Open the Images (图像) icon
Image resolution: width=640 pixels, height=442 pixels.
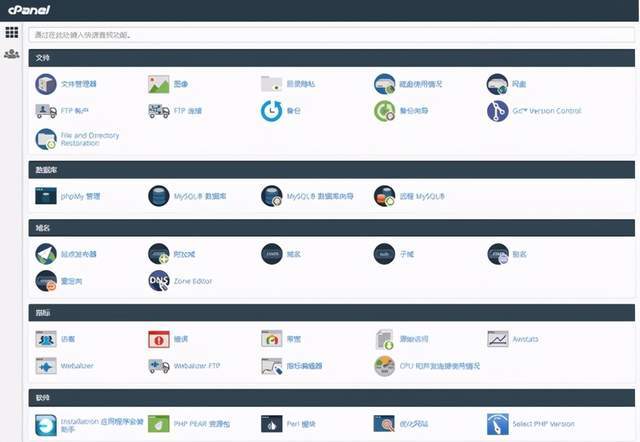point(159,84)
